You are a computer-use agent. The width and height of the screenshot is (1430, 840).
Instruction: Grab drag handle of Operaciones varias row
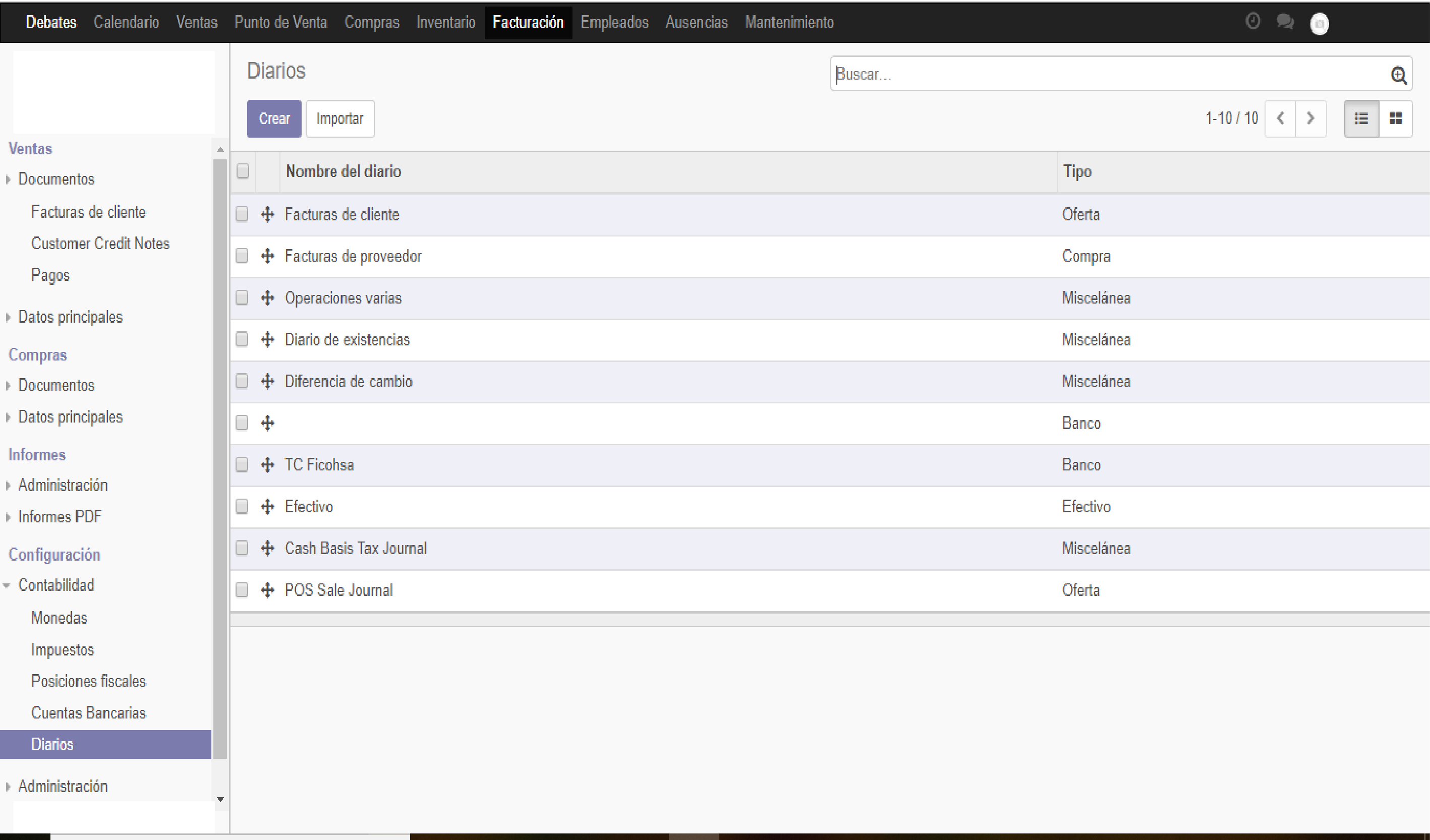(267, 298)
